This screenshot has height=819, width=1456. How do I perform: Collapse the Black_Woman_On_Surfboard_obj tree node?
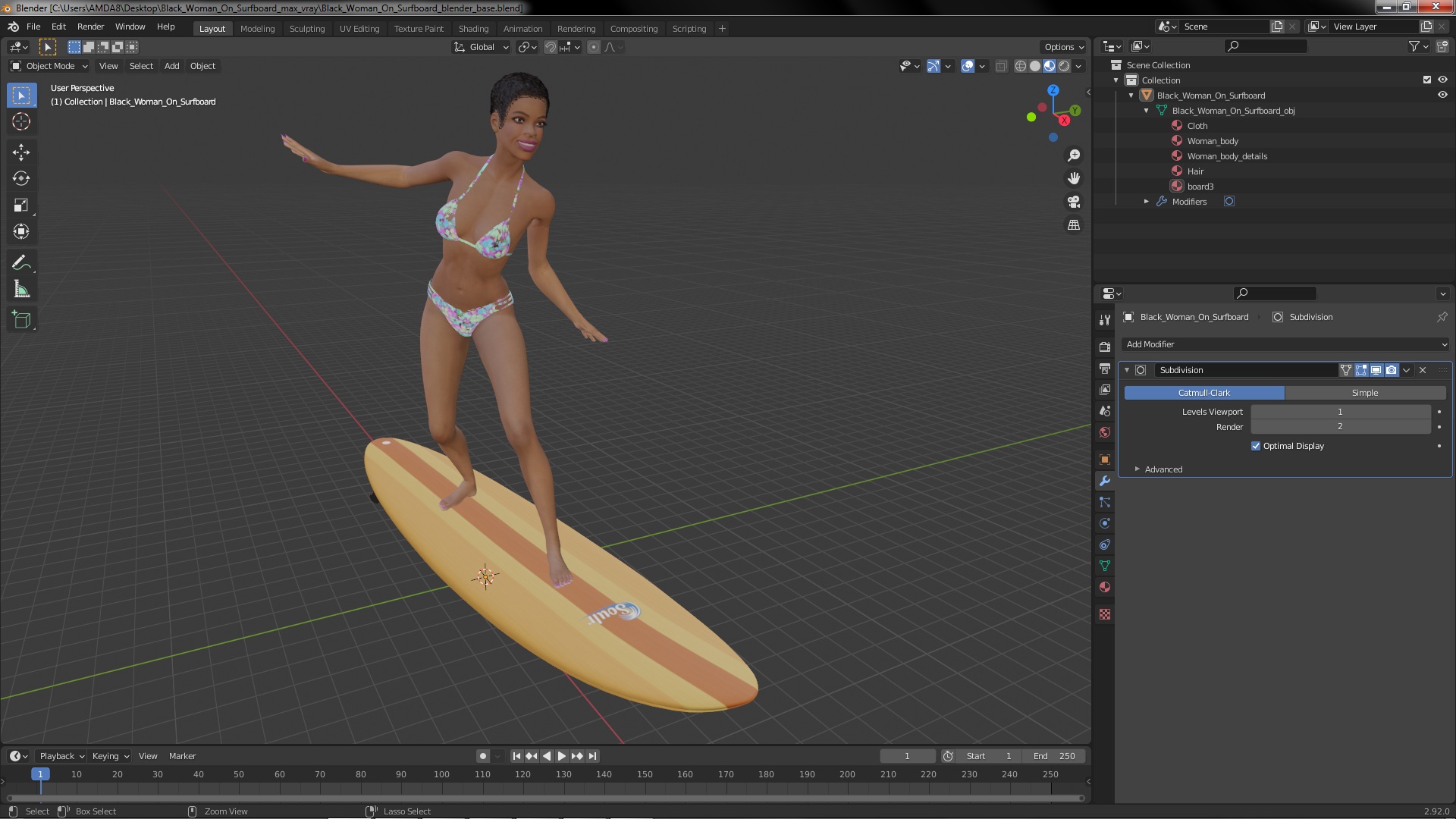pyautogui.click(x=1146, y=111)
